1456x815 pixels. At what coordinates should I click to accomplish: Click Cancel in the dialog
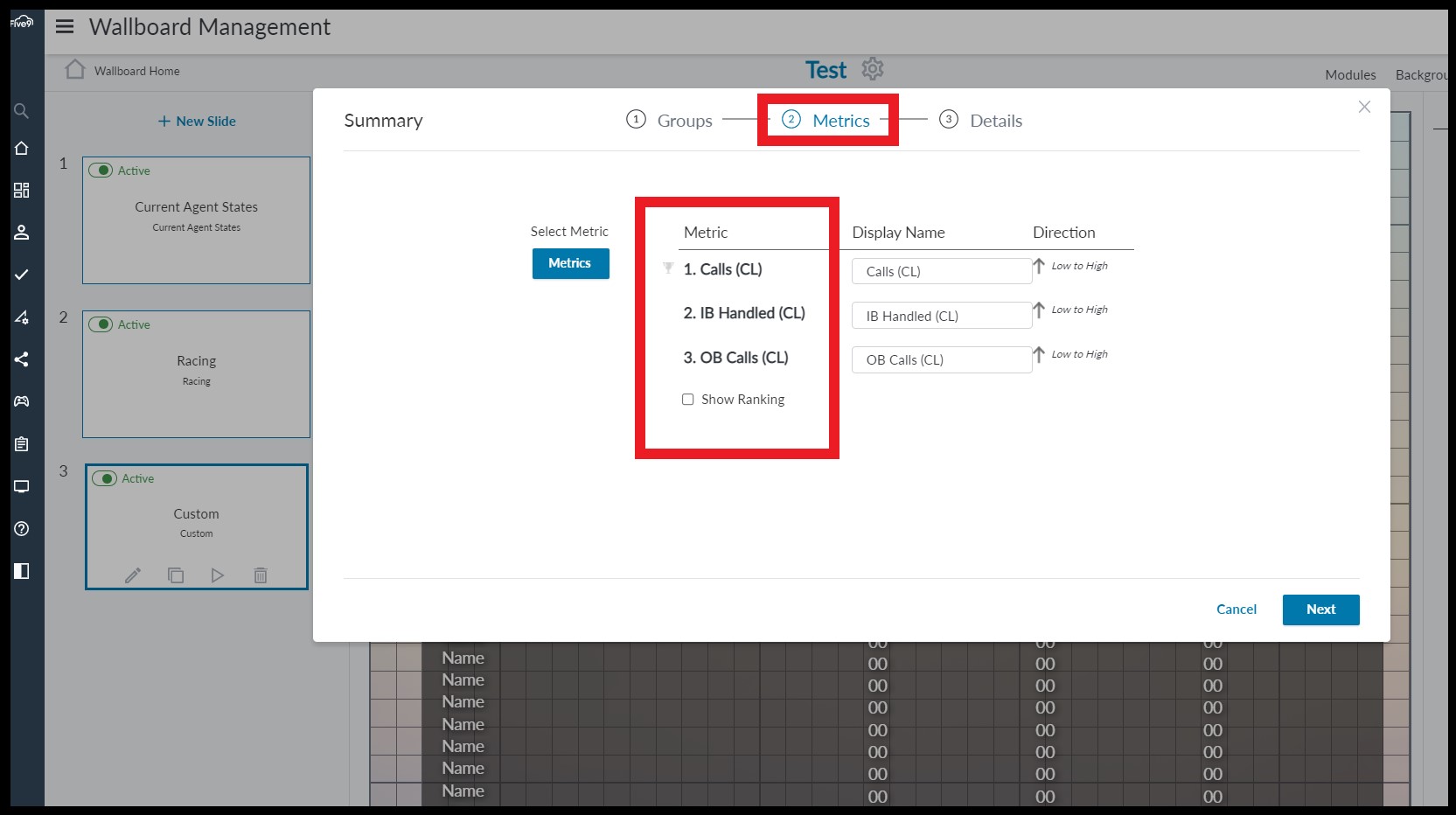(1237, 610)
